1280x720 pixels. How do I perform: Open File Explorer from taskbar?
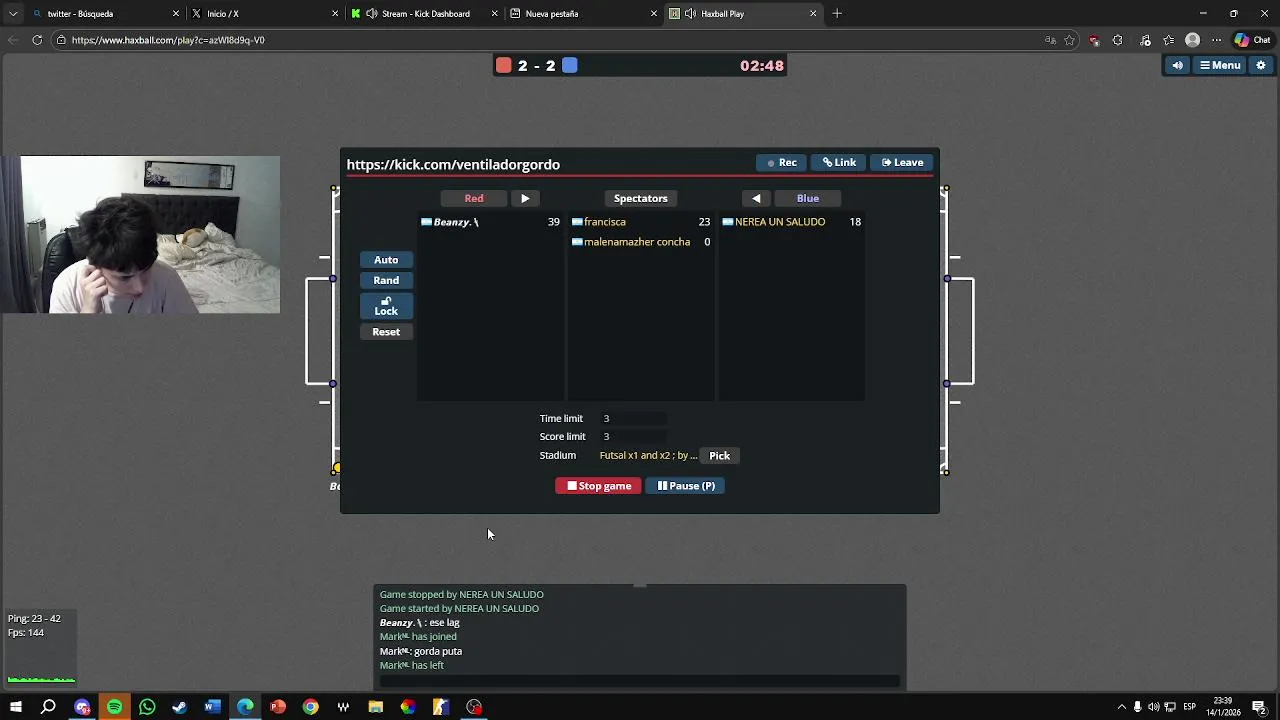point(376,707)
